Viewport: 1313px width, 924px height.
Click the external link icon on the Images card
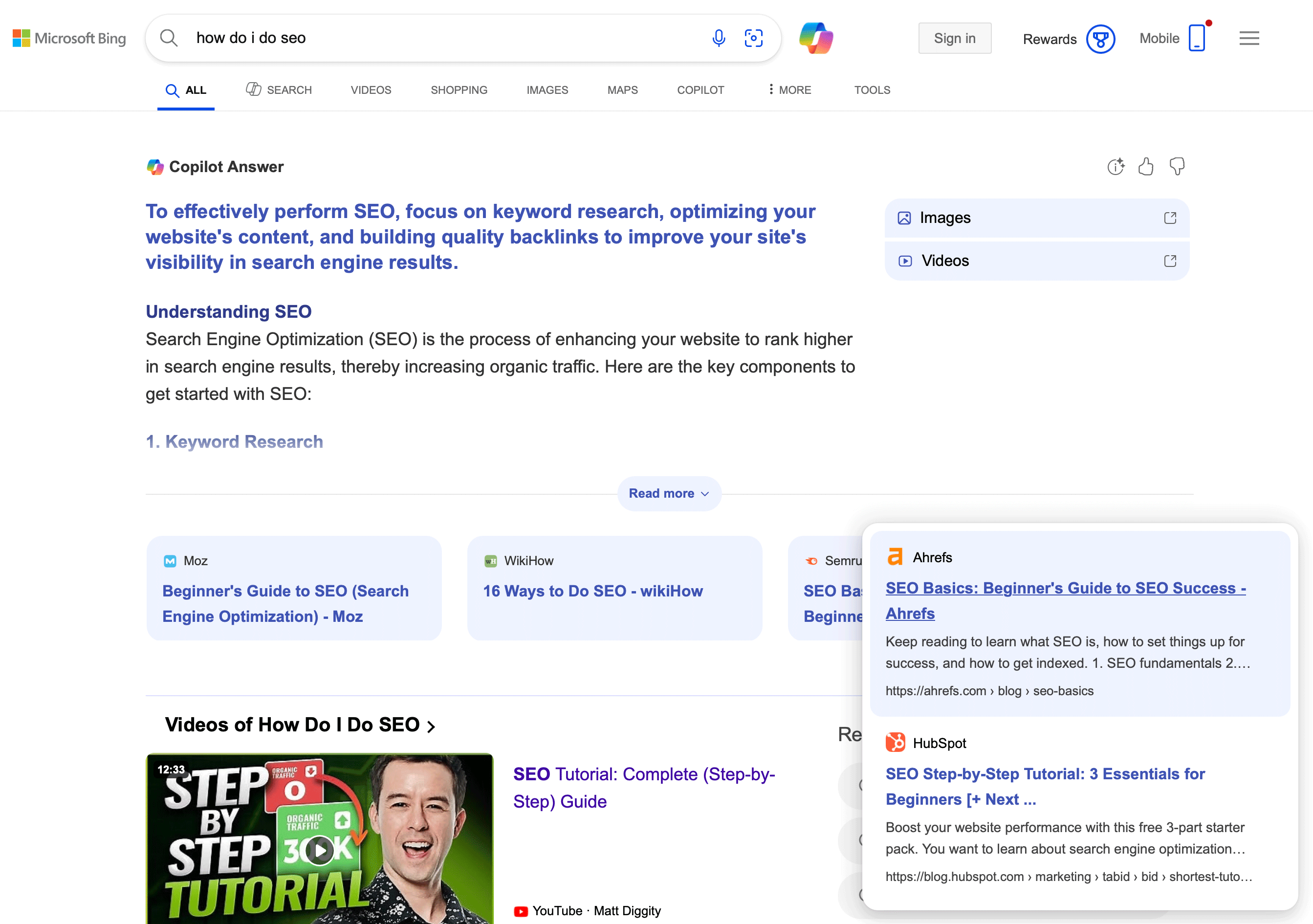point(1170,218)
